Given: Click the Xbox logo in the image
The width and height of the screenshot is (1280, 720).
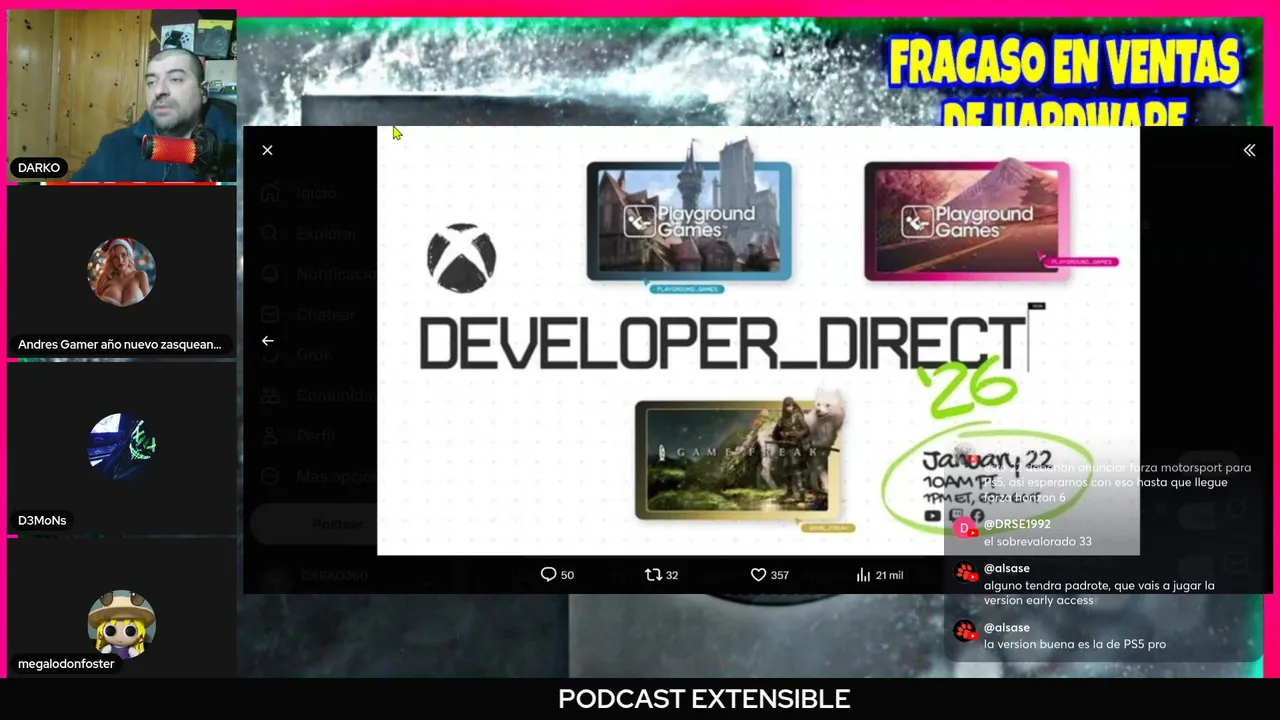Looking at the screenshot, I should pyautogui.click(x=461, y=258).
